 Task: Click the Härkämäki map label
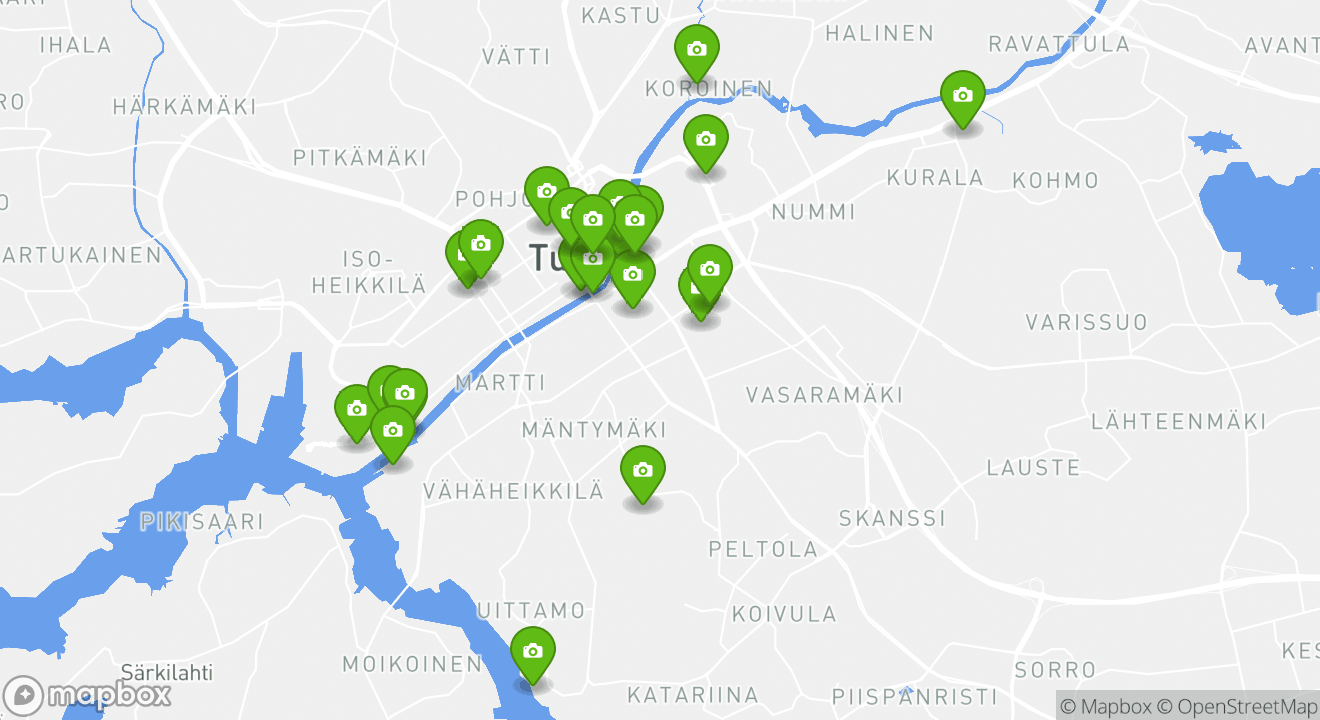(x=184, y=106)
